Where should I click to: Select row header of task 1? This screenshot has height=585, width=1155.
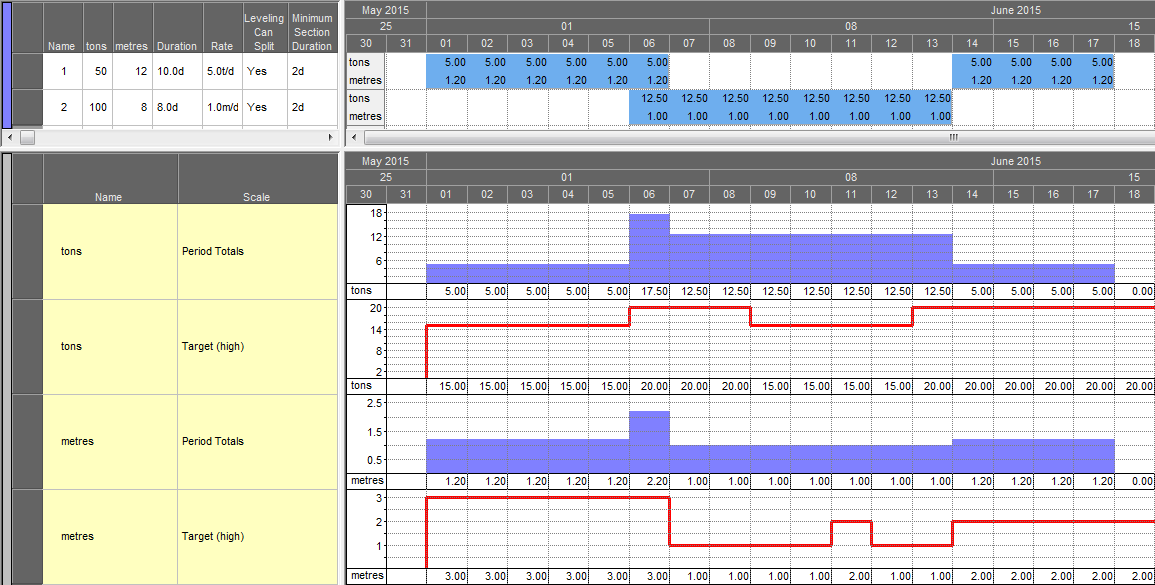[x=27, y=72]
